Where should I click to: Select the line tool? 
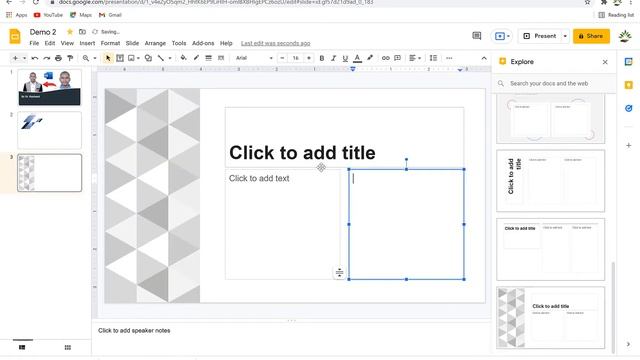coord(161,58)
